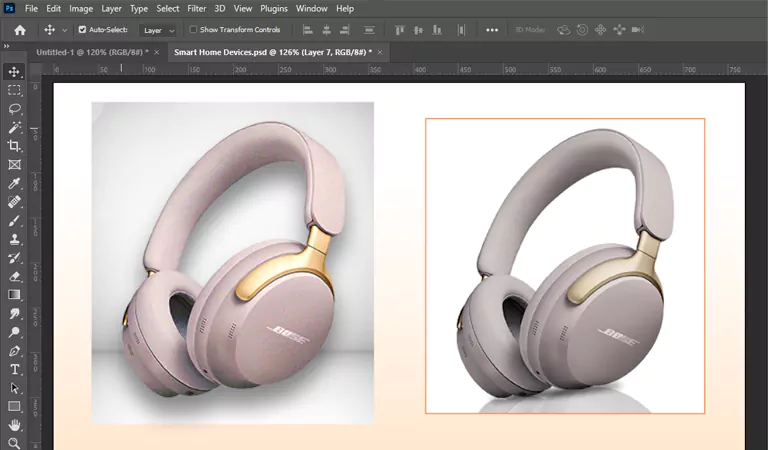Distribute vertically icon in options bar
The width and height of the screenshot is (768, 450).
click(x=369, y=30)
